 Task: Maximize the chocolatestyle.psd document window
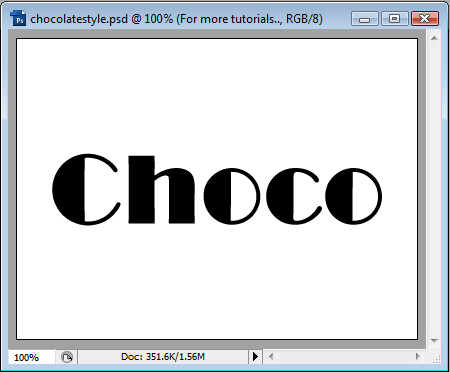point(395,19)
